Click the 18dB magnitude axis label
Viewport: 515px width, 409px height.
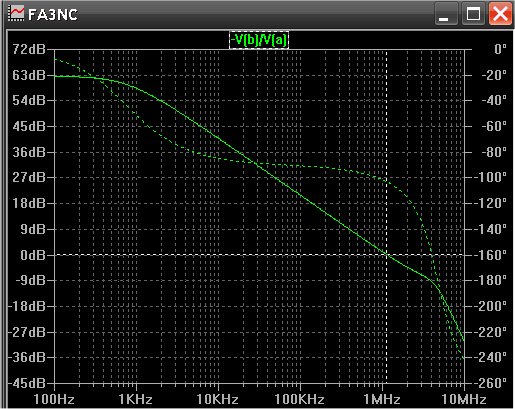(x=29, y=203)
